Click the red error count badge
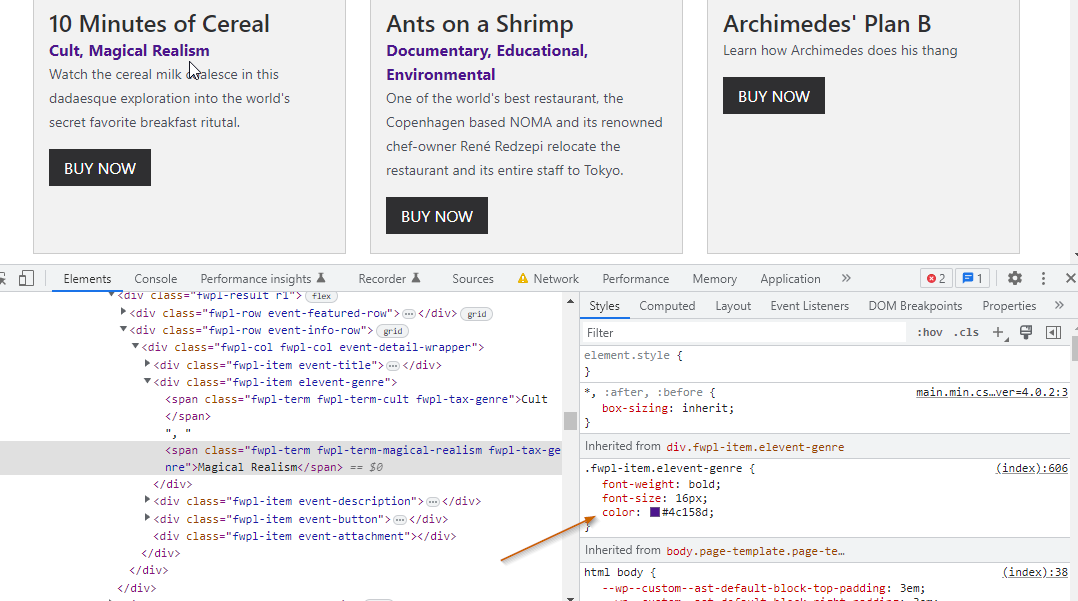1078x601 pixels. click(x=936, y=278)
